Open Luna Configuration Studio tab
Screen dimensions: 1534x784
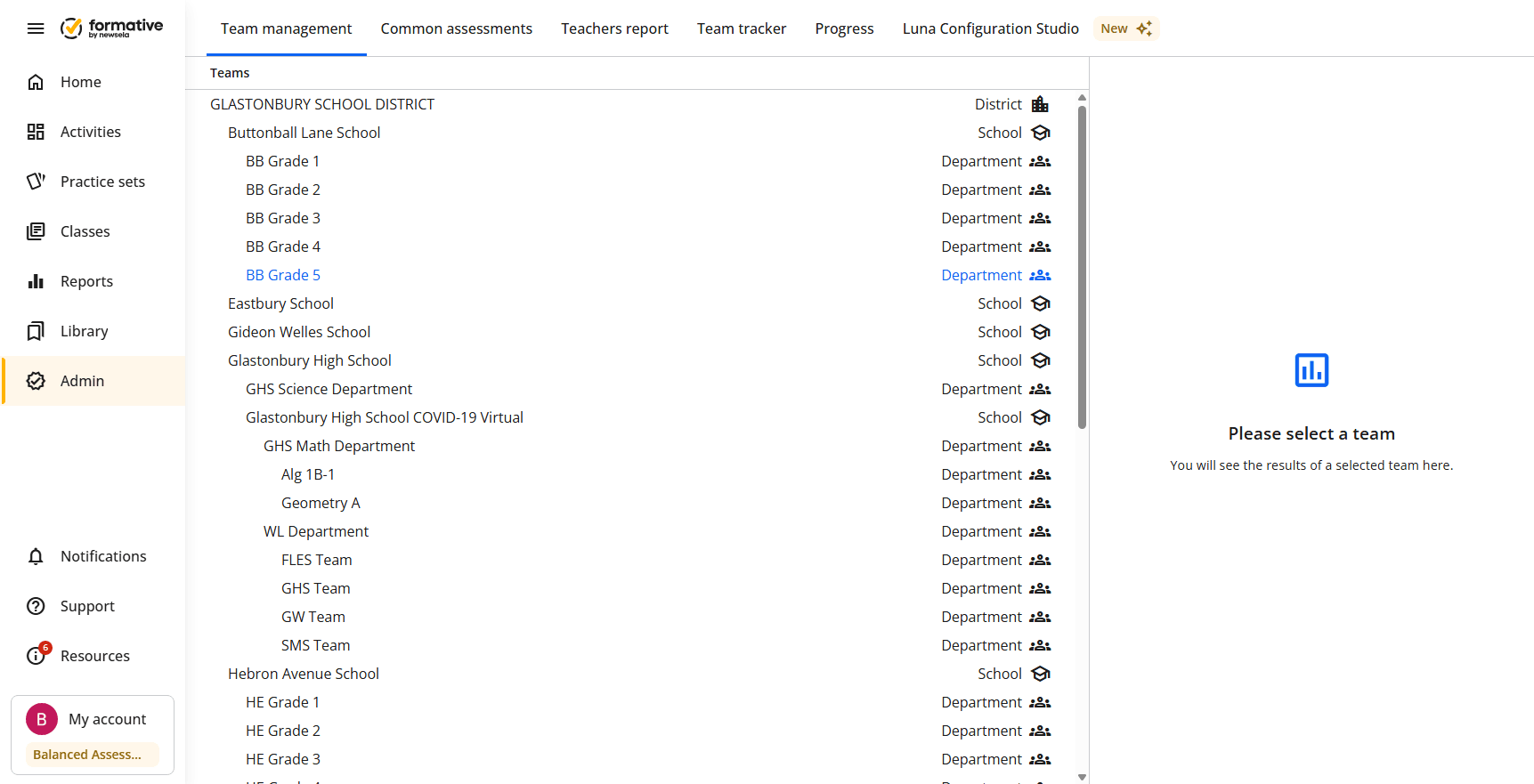pyautogui.click(x=990, y=28)
